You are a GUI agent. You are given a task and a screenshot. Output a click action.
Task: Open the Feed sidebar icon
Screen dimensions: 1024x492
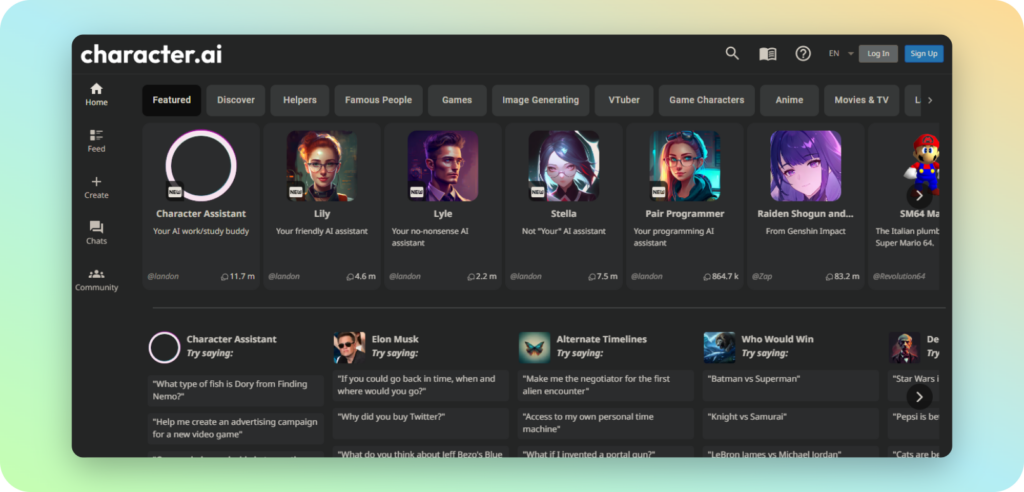[96, 140]
